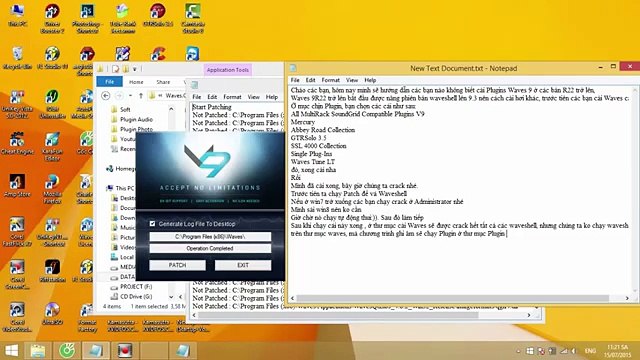Launch Cheat Engine desktop icon
The height and width of the screenshot is (360, 640).
click(17, 143)
